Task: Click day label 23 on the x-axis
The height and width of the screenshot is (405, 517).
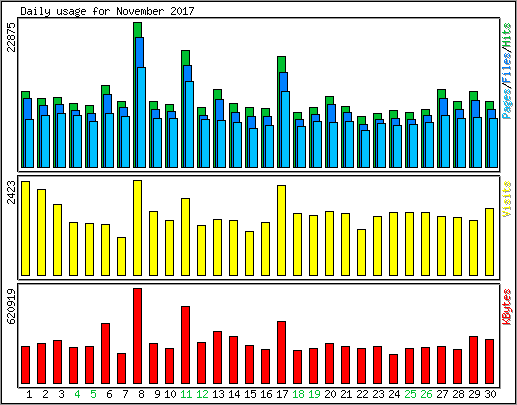Action: (378, 394)
